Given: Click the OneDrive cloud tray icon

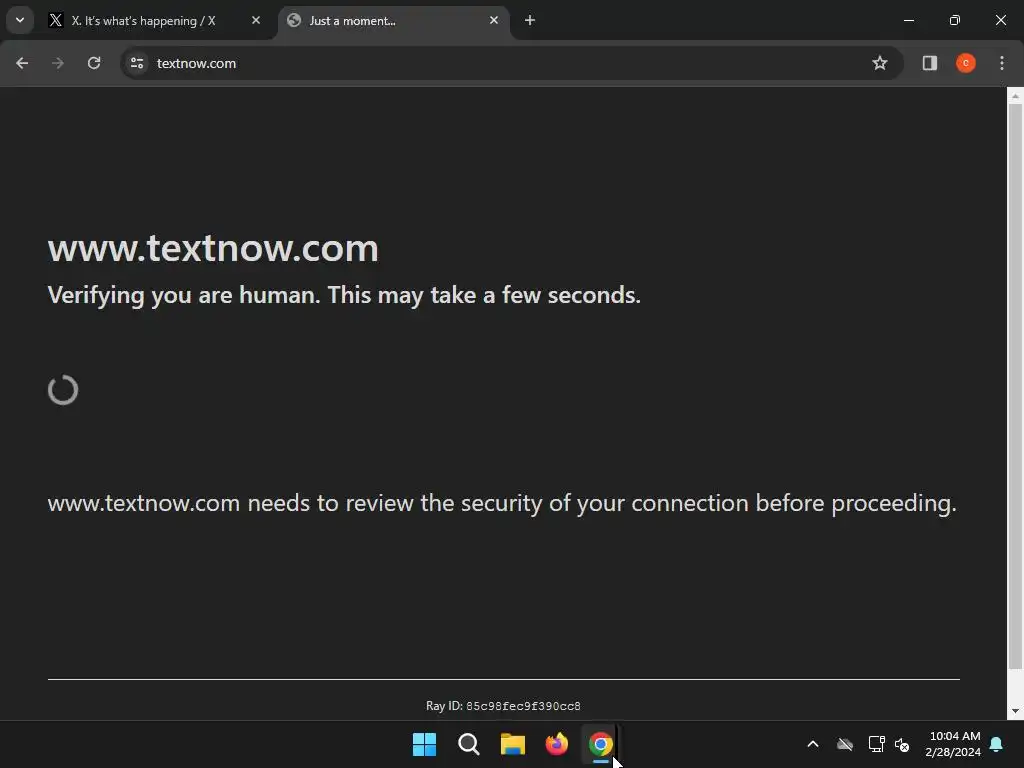Looking at the screenshot, I should click(845, 744).
